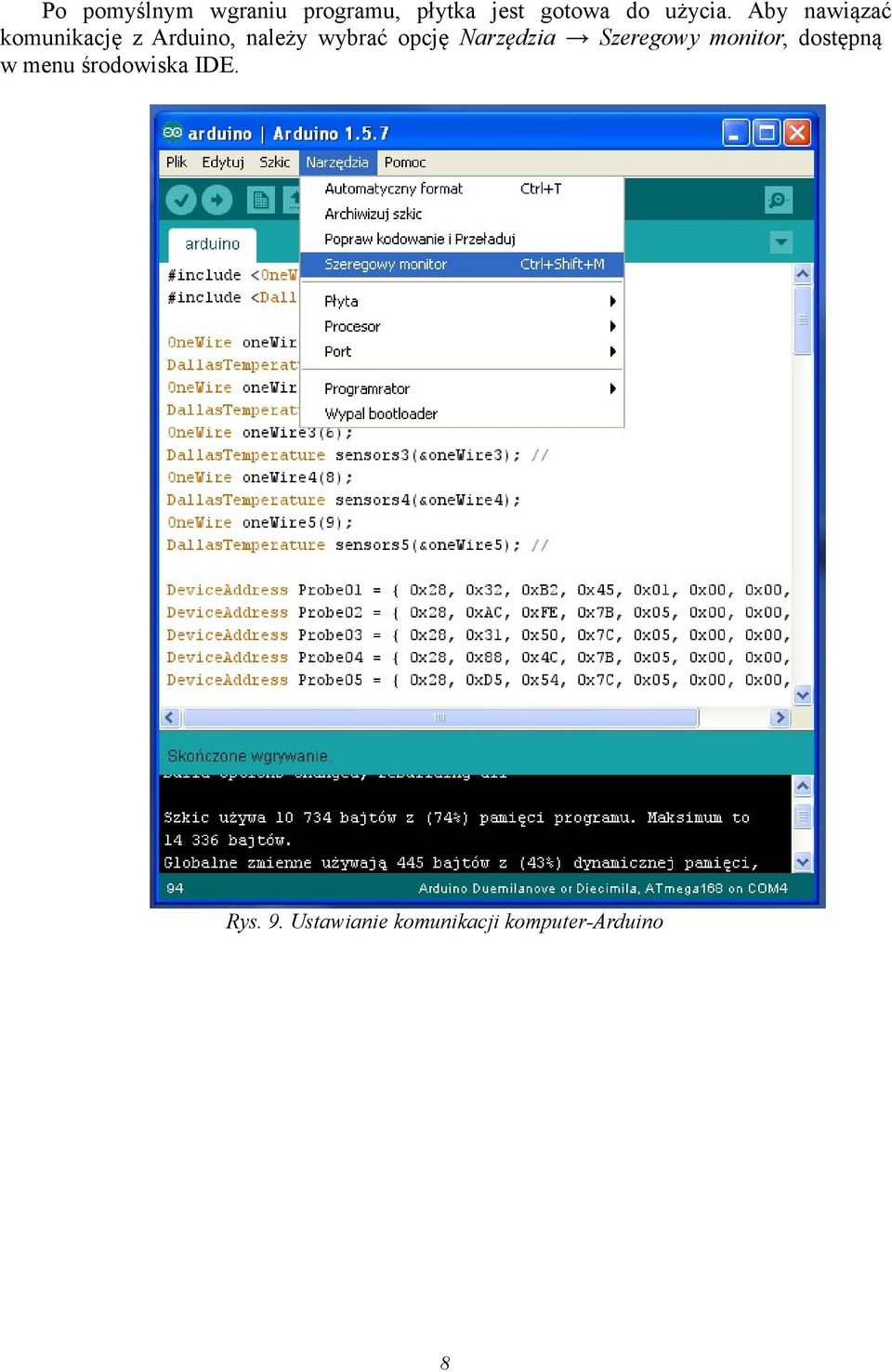Click the Narzędzia menu
The height and width of the screenshot is (1372, 892).
pos(337,162)
